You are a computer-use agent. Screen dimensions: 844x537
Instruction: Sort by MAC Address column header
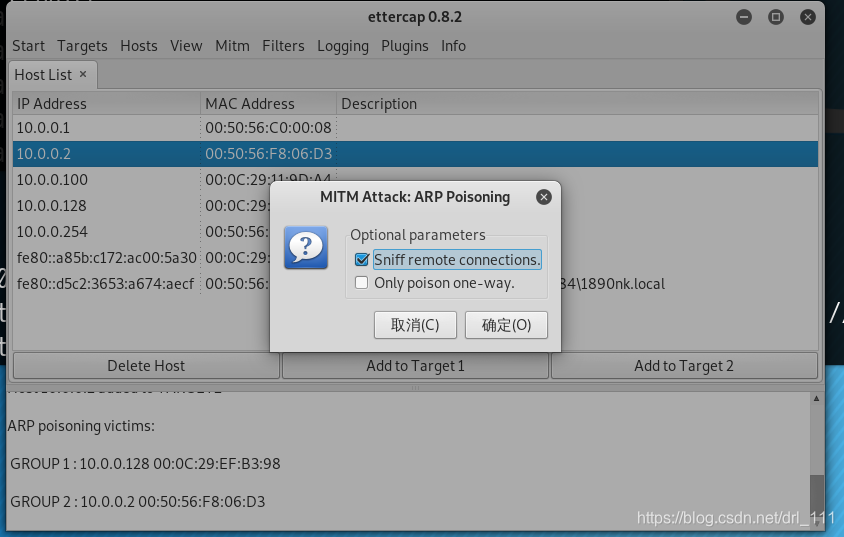pyautogui.click(x=269, y=103)
